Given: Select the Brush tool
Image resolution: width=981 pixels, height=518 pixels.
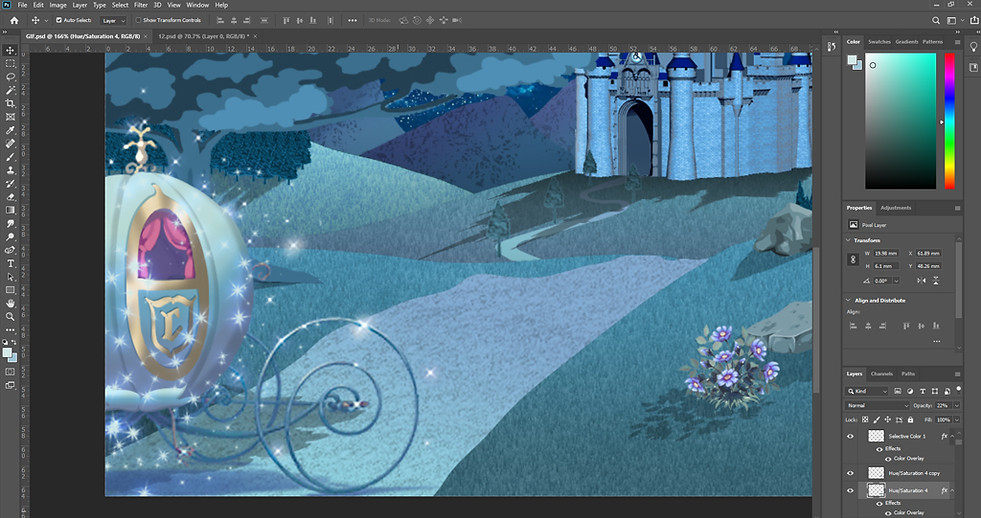Looking at the screenshot, I should (10, 157).
